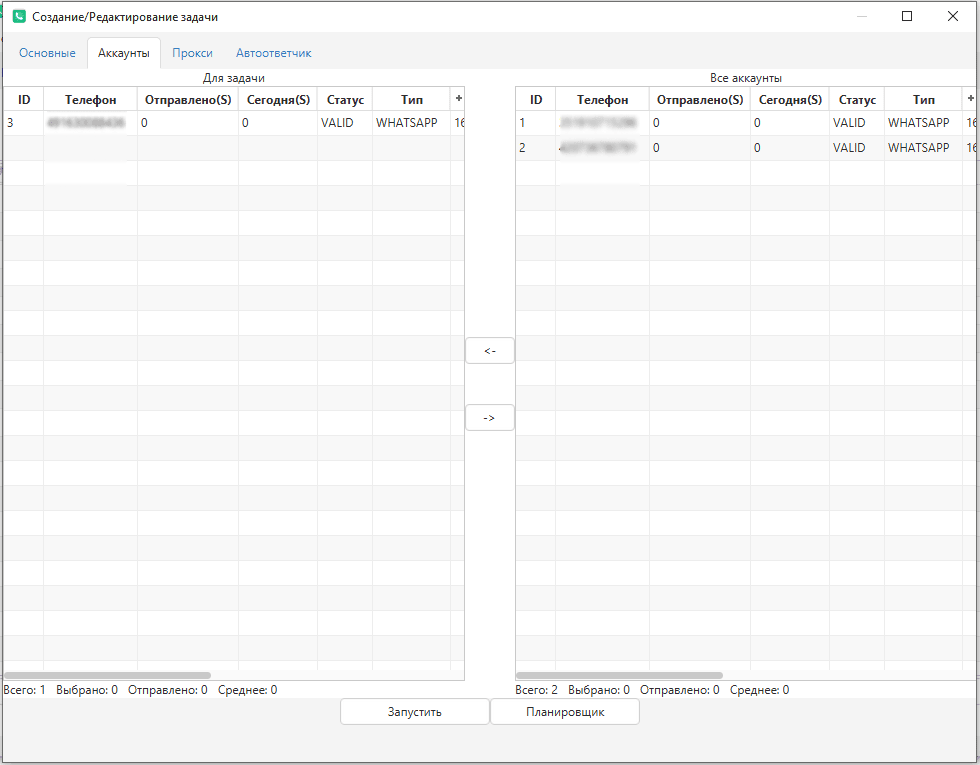Sort all accounts by Тип header
The height and width of the screenshot is (765, 980).
click(924, 99)
